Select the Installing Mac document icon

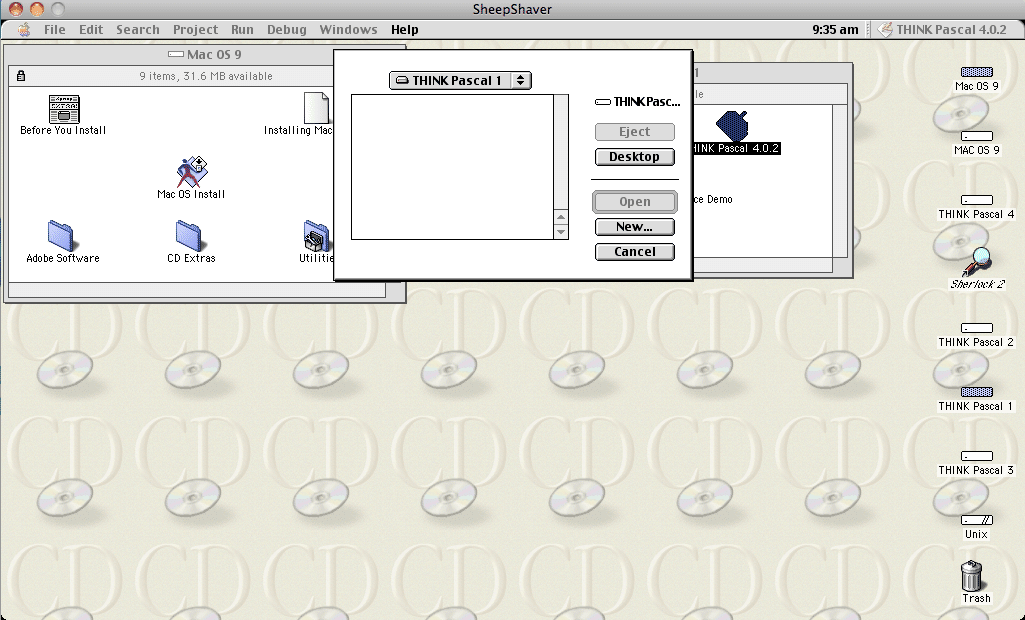[x=316, y=108]
